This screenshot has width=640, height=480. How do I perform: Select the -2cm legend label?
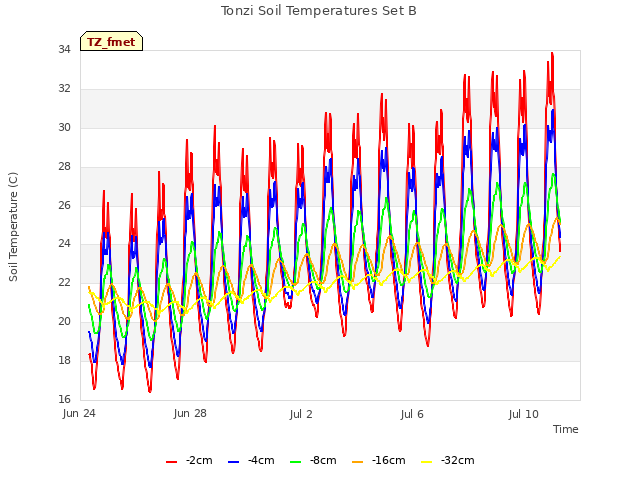[199, 460]
